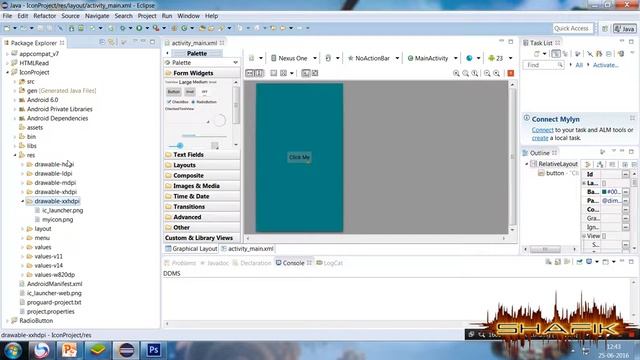Open the Text Fields palette category
The height and width of the screenshot is (360, 640).
[202, 155]
